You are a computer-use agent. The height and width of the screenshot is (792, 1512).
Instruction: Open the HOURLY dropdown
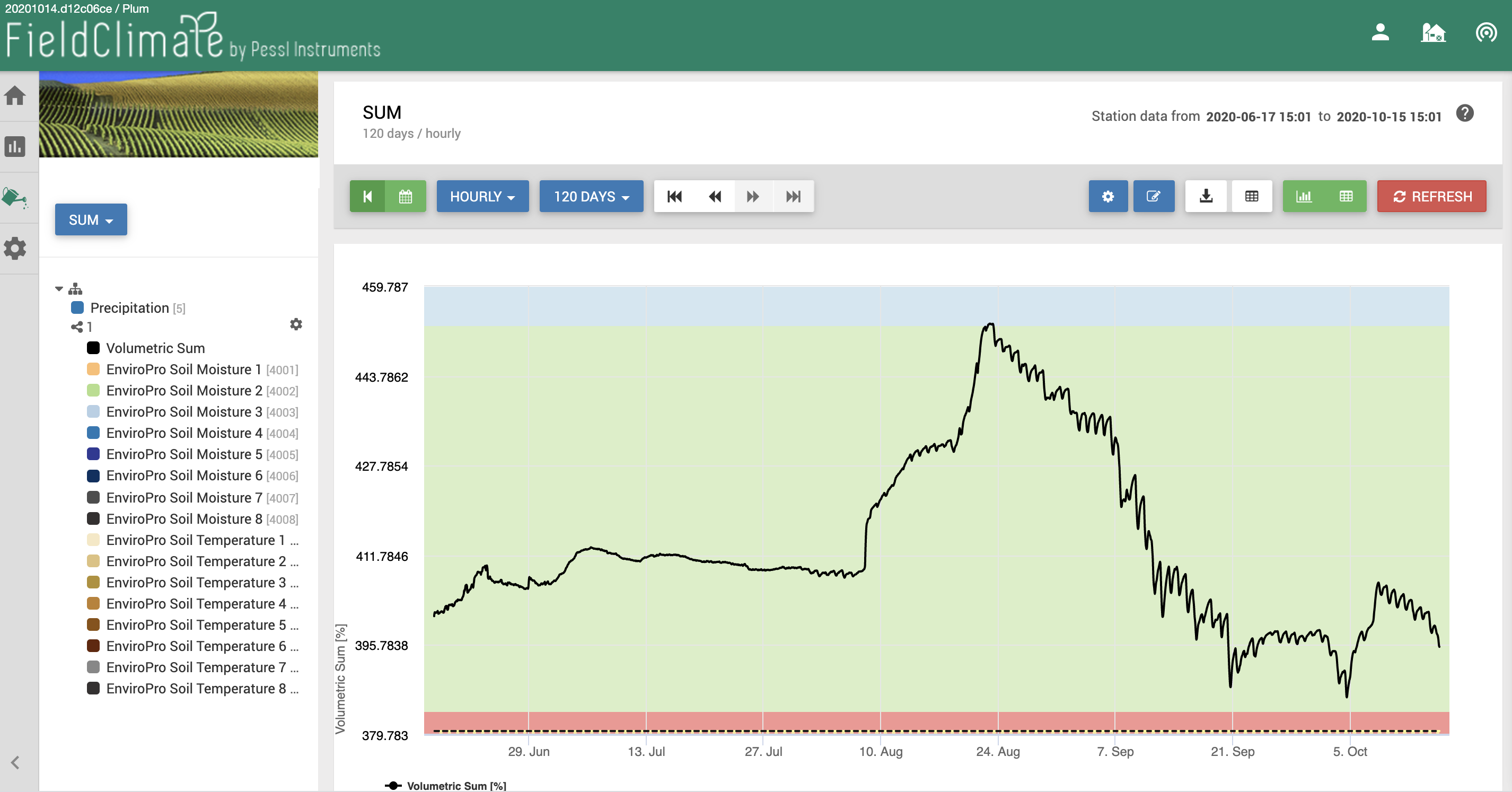tap(482, 196)
